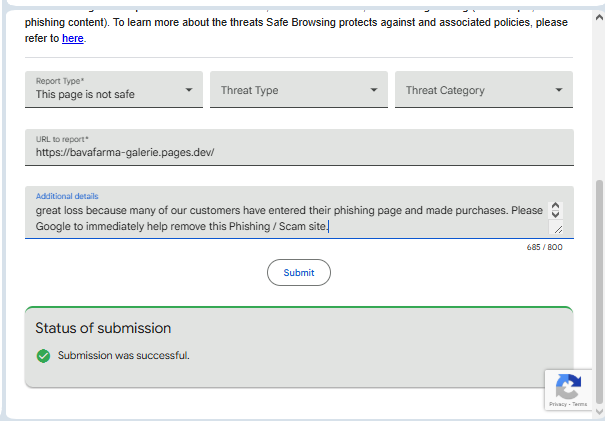The width and height of the screenshot is (605, 421).
Task: Click the page's vertical scrollbar
Action: 597,290
